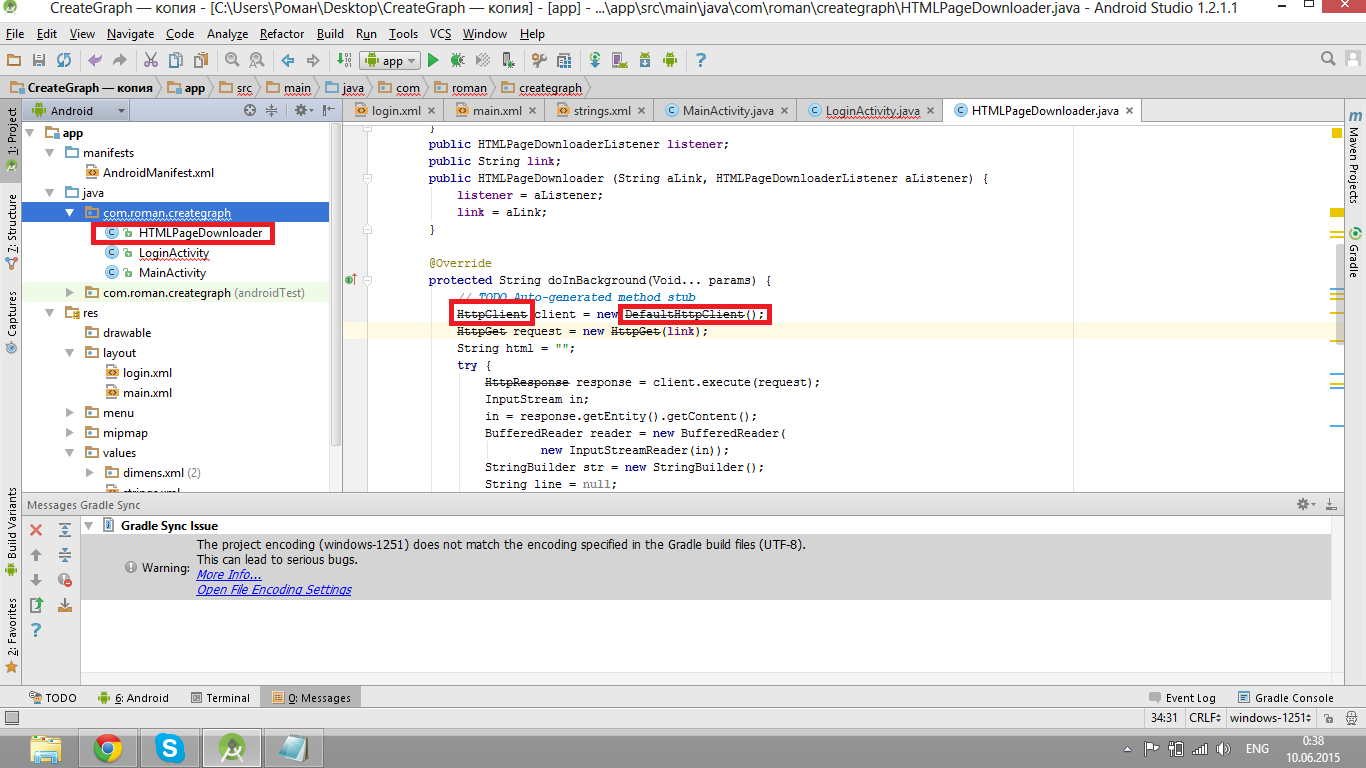Click the windows-1251 encoding in status bar
The image size is (1366, 768).
[x=1270, y=718]
